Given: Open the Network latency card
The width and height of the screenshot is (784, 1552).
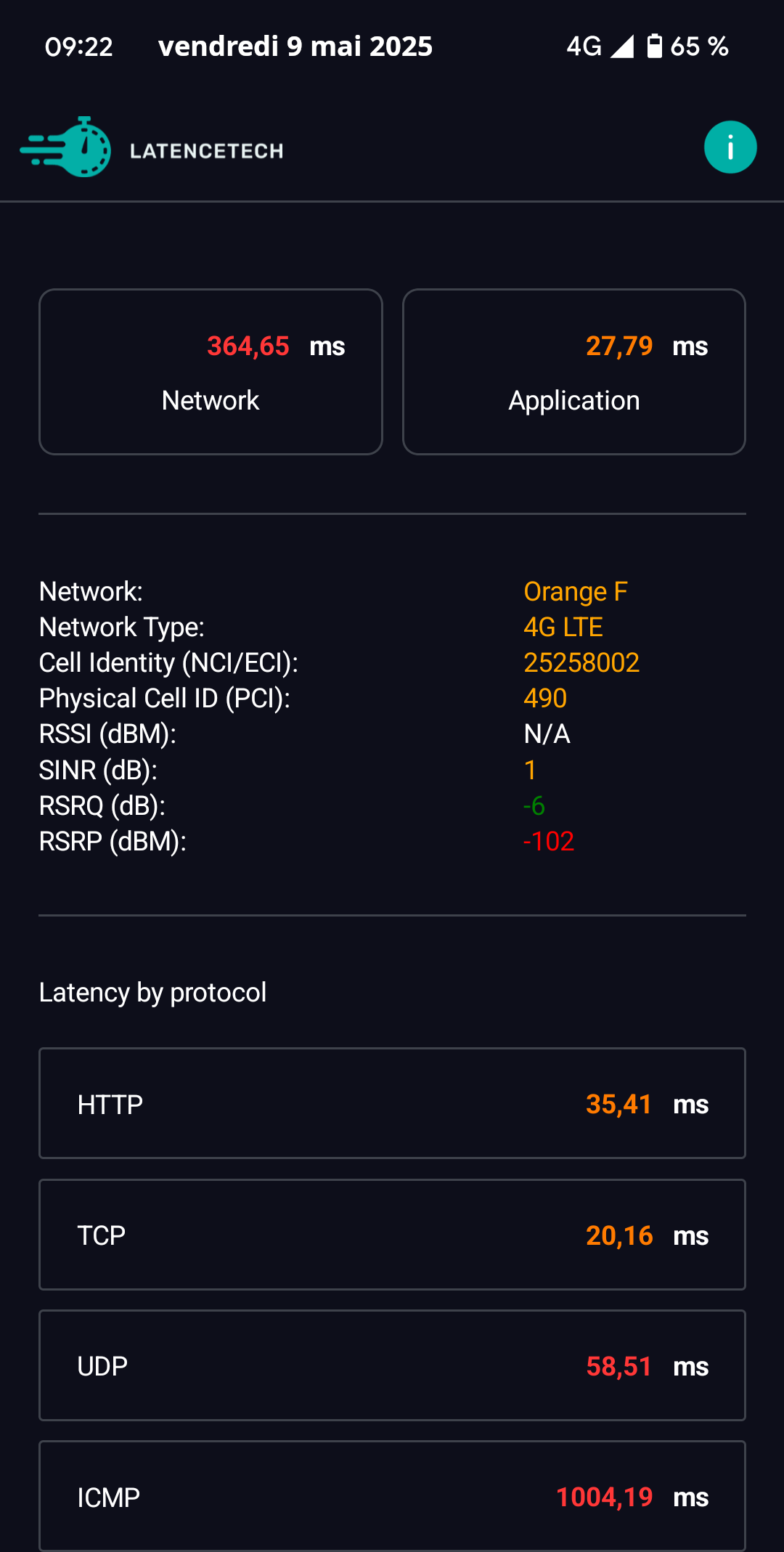Looking at the screenshot, I should coord(211,372).
